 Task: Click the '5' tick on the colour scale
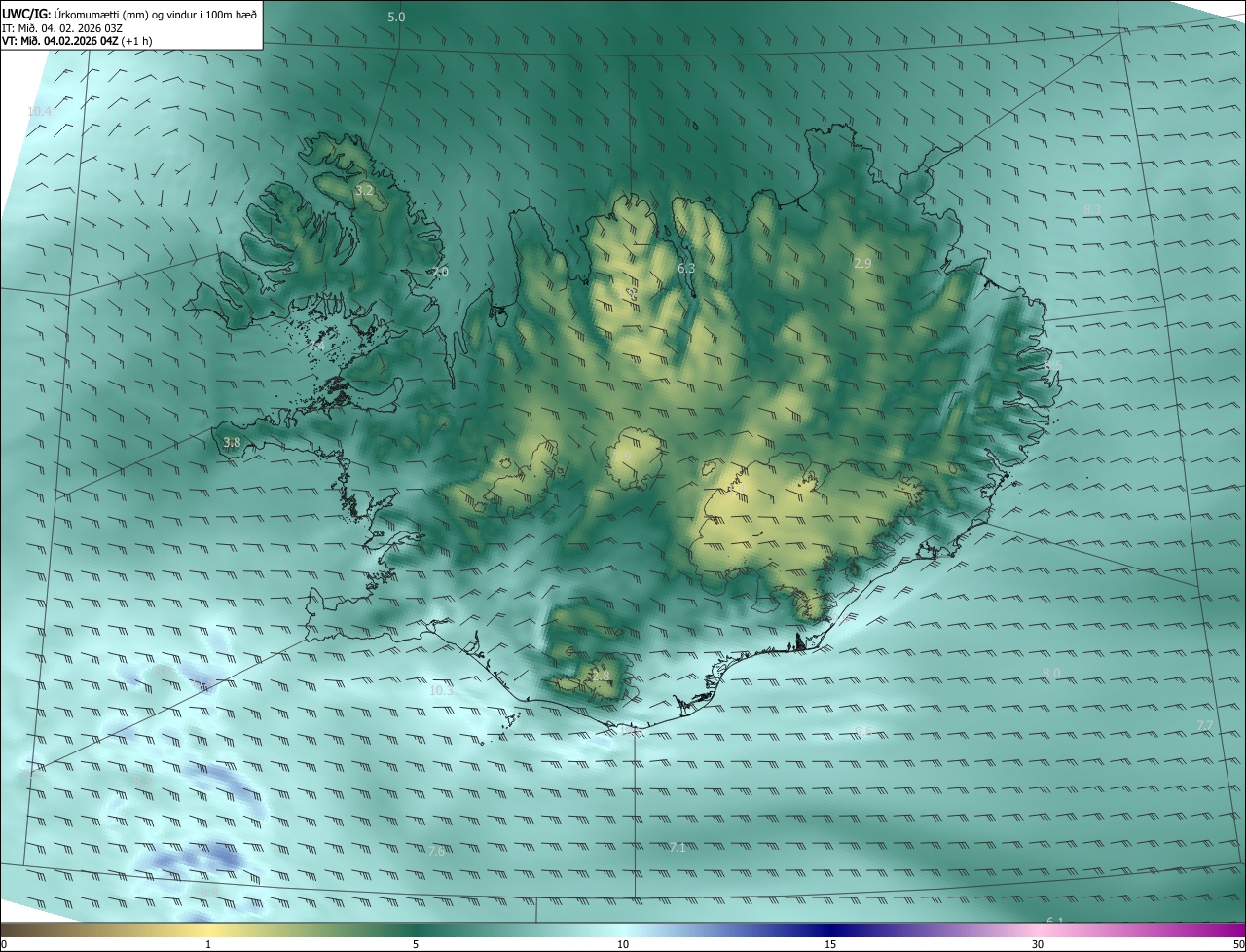pos(416,944)
